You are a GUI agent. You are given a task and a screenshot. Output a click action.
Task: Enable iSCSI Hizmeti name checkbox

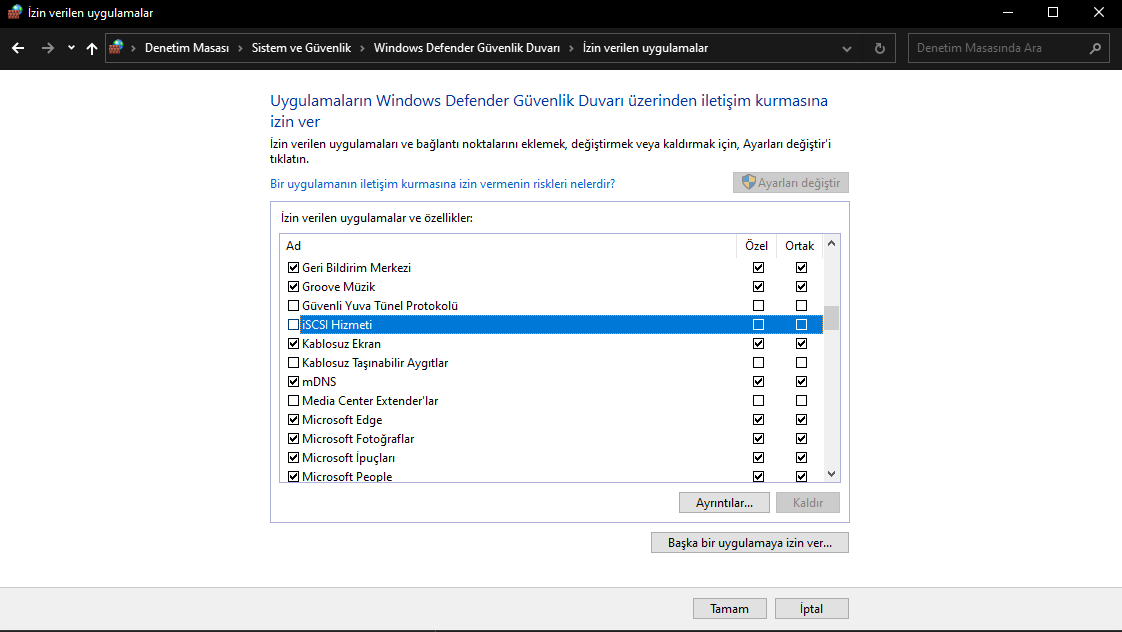(293, 324)
